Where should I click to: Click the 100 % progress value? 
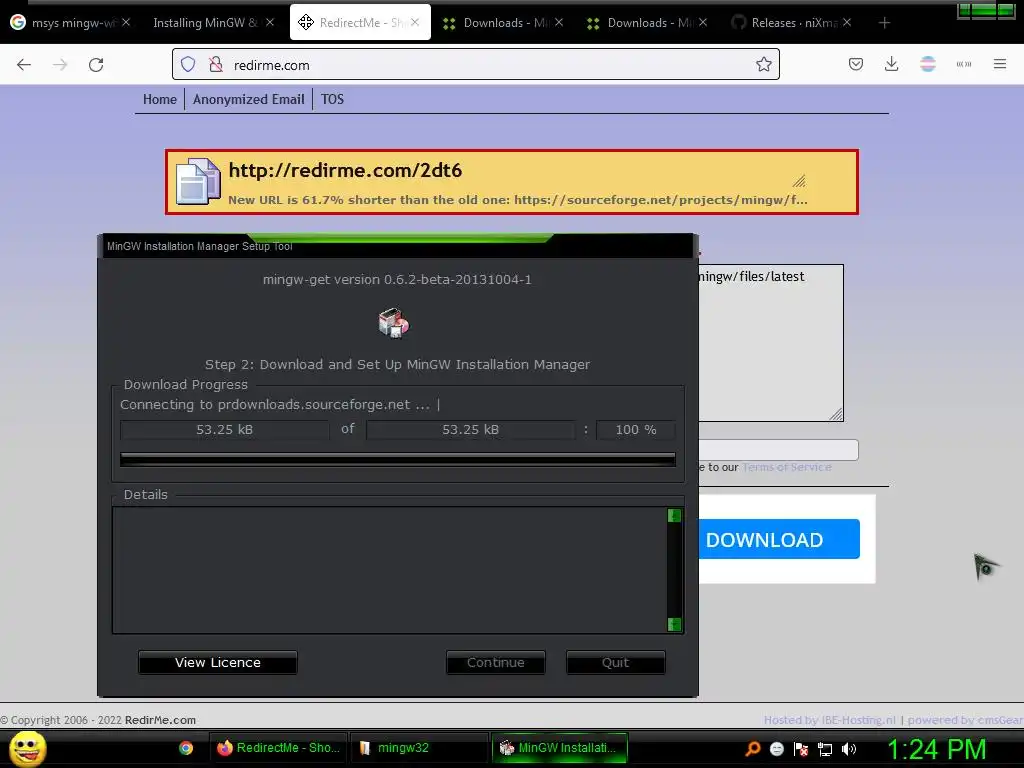[x=635, y=430]
